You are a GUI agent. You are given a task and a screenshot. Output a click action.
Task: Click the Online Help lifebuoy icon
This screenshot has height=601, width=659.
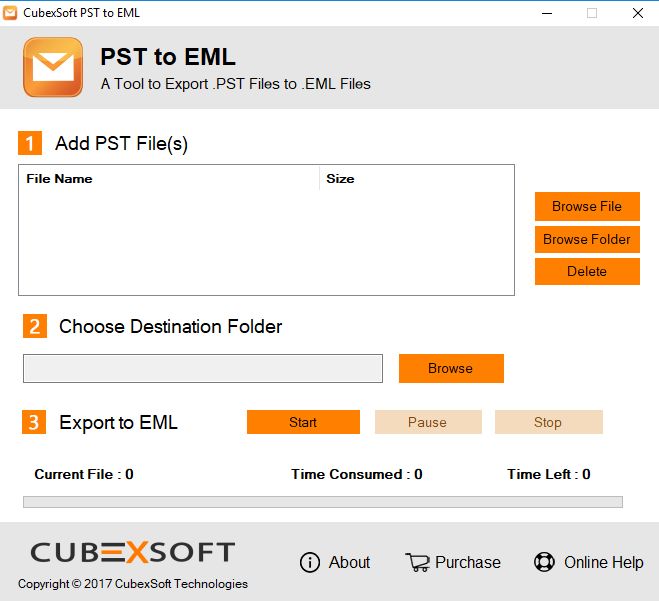point(544,562)
